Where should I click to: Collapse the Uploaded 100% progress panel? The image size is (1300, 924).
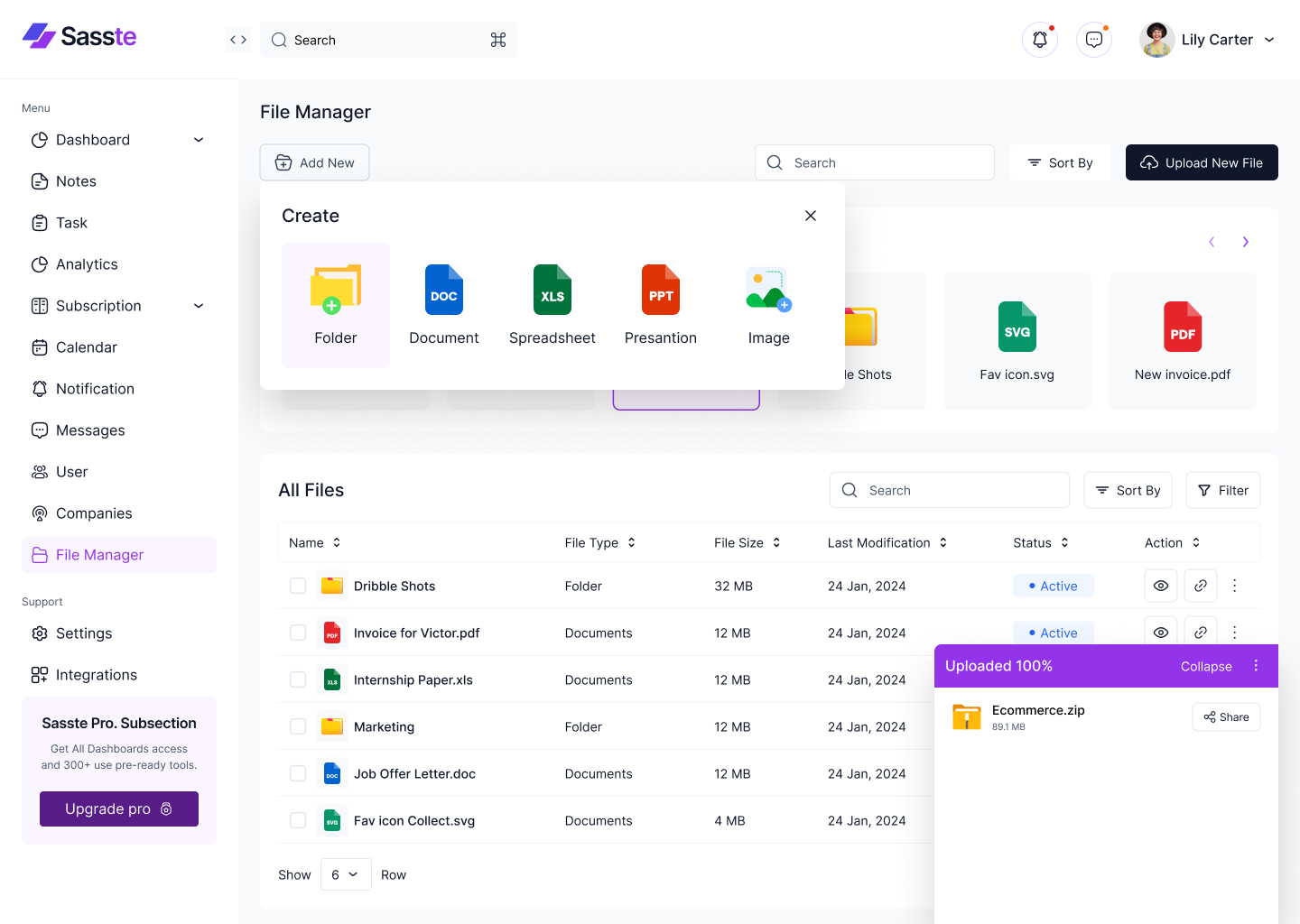pos(1206,666)
